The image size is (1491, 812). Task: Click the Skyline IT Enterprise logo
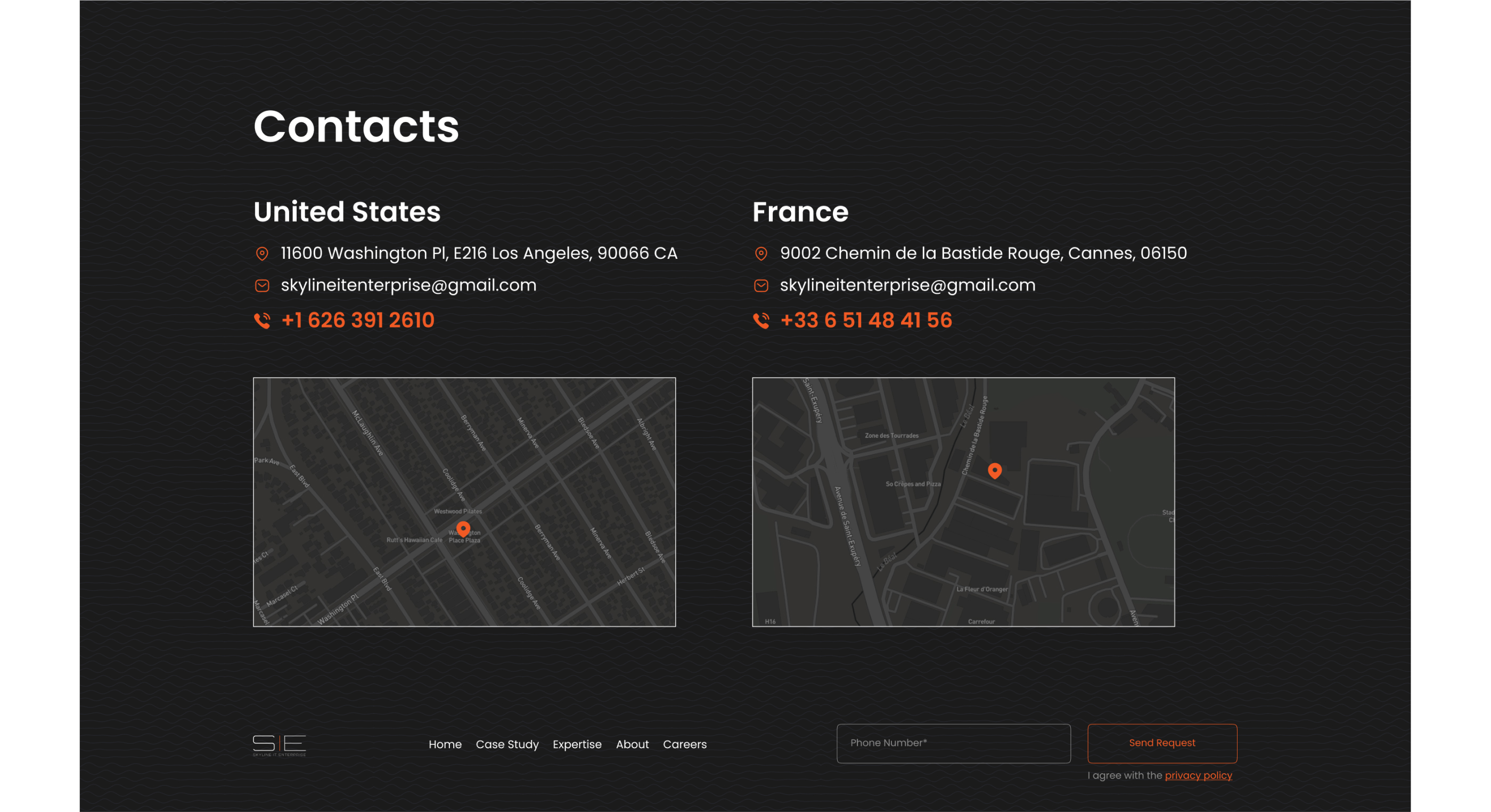(x=279, y=745)
